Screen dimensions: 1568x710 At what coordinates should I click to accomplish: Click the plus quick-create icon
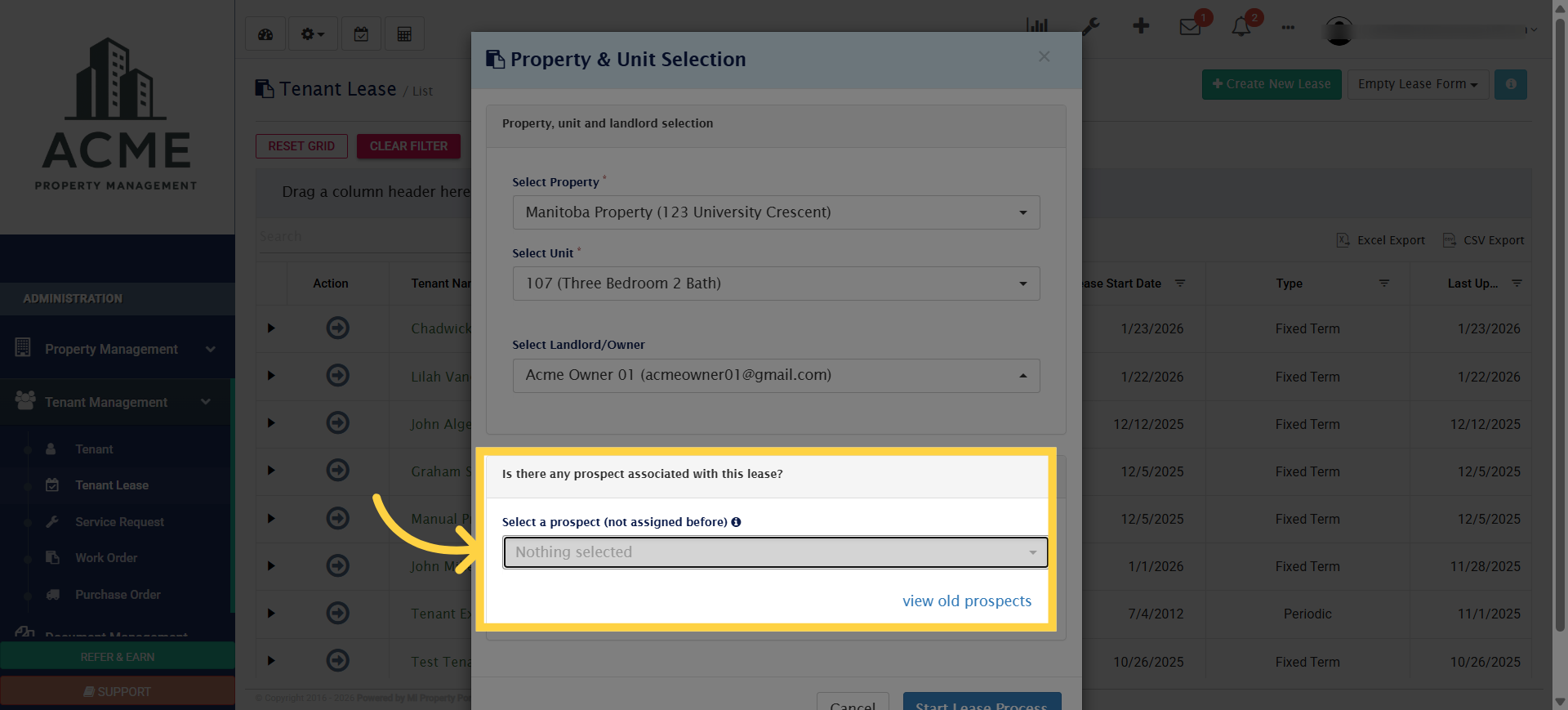(x=1140, y=25)
